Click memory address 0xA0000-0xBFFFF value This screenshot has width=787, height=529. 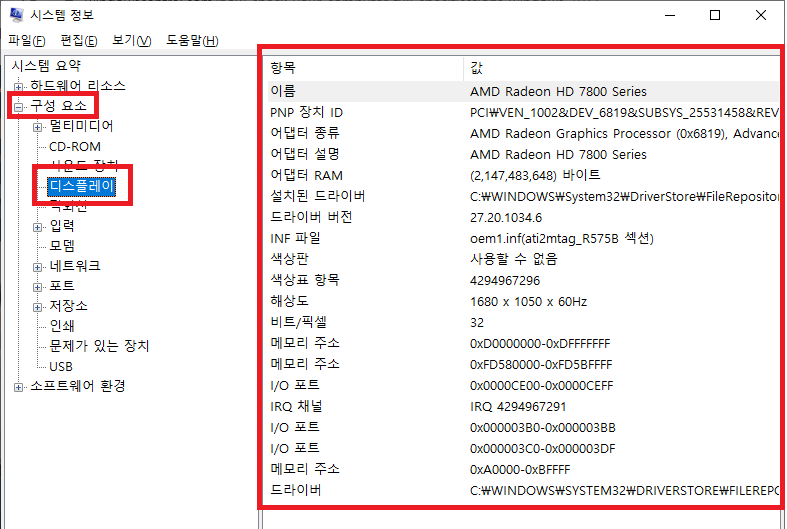tap(520, 470)
